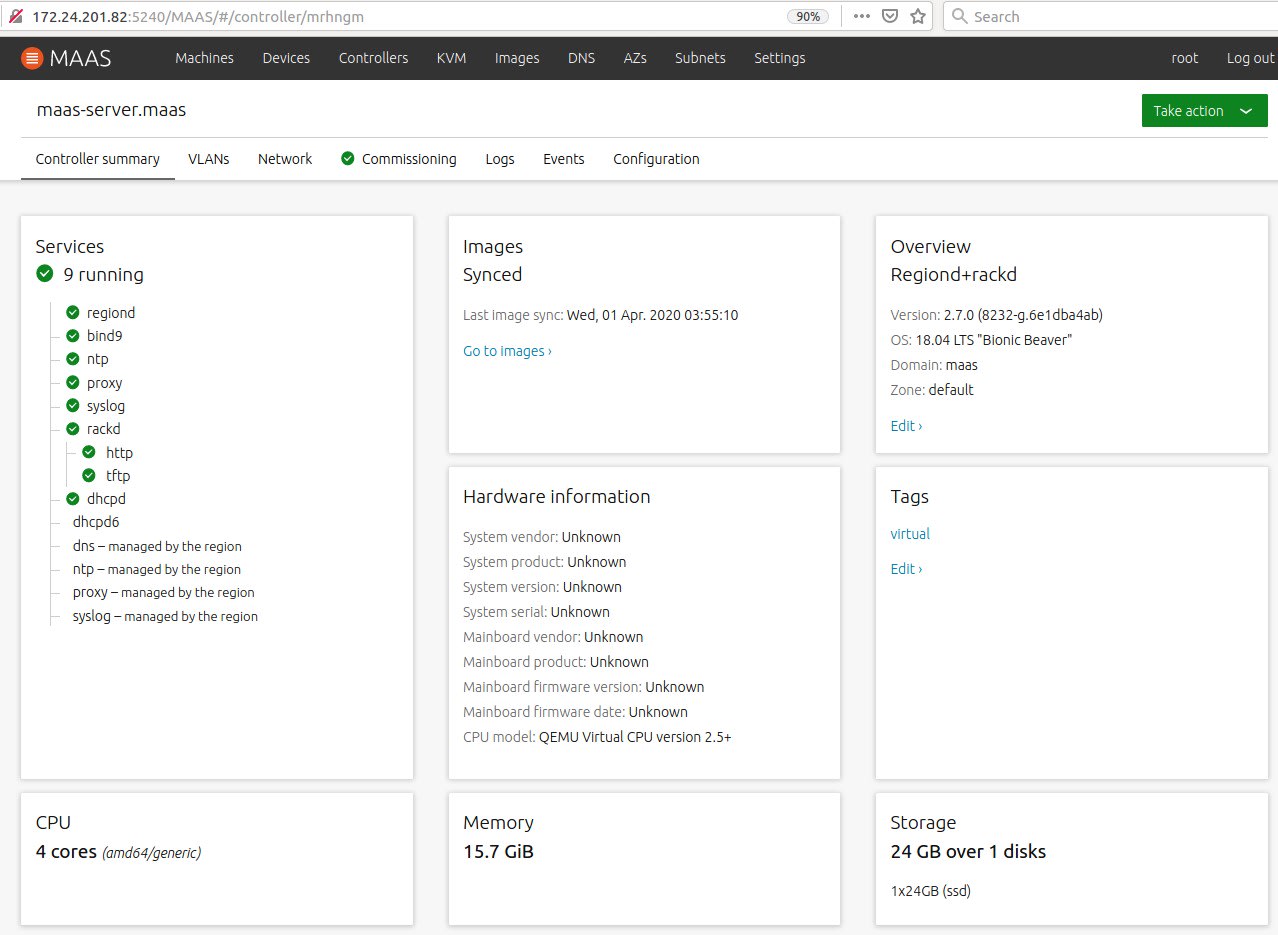Image resolution: width=1278 pixels, height=935 pixels.
Task: Bookmark this page with star icon
Action: click(917, 16)
